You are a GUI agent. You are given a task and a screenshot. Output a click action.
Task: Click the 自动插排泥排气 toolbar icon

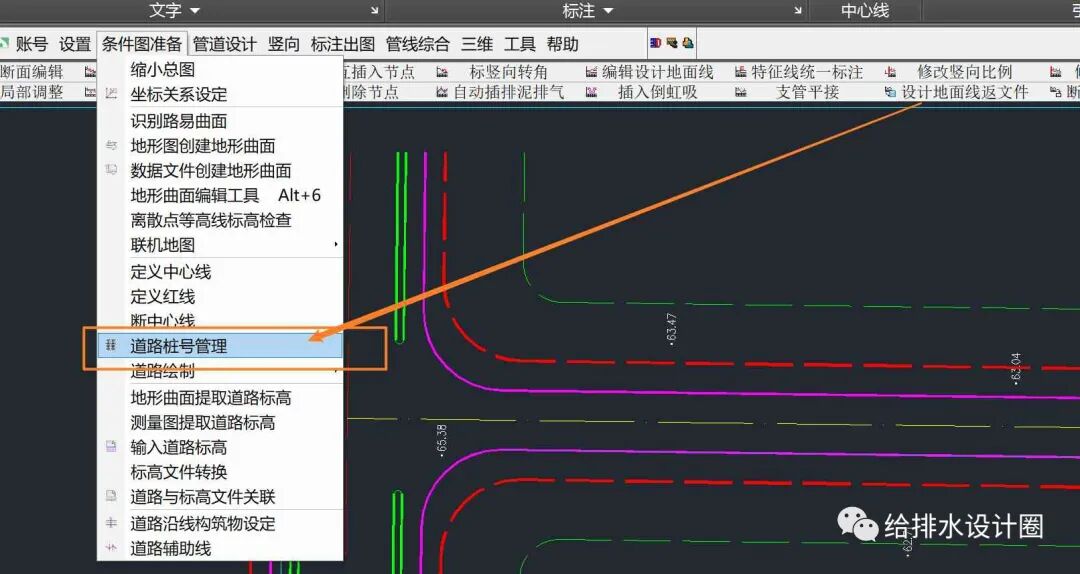[442, 92]
